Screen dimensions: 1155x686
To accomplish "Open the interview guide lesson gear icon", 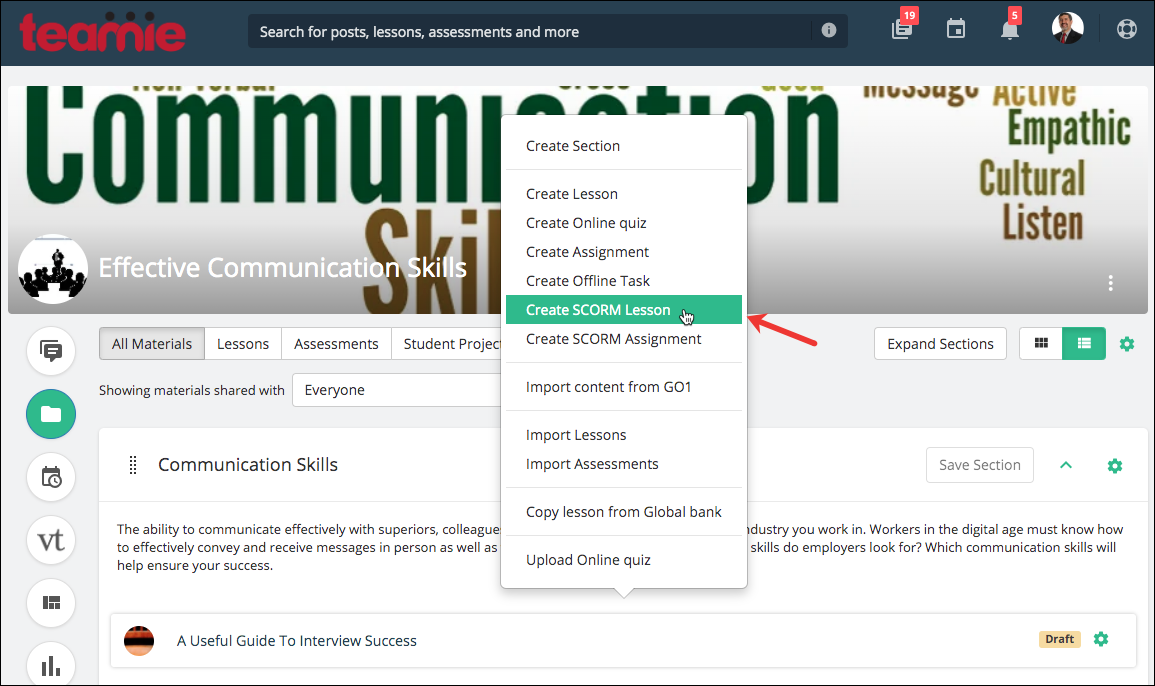I will point(1100,639).
